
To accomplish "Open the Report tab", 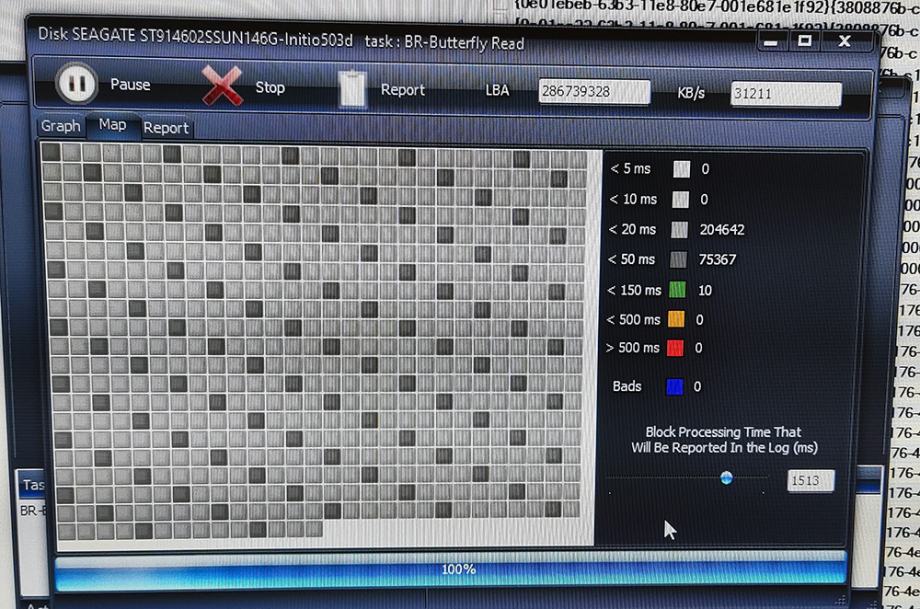I will pos(166,128).
